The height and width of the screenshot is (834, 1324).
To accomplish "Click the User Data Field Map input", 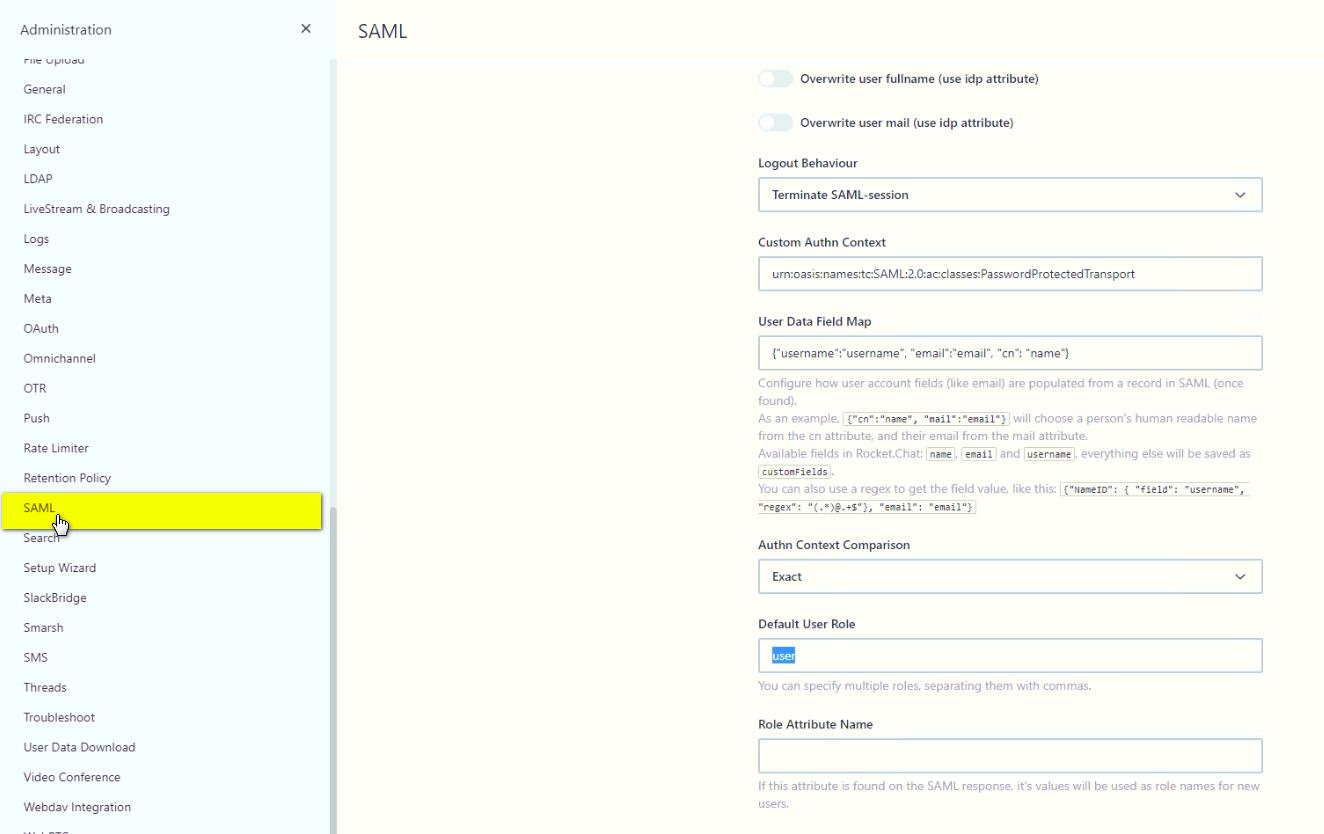I will click(1010, 353).
